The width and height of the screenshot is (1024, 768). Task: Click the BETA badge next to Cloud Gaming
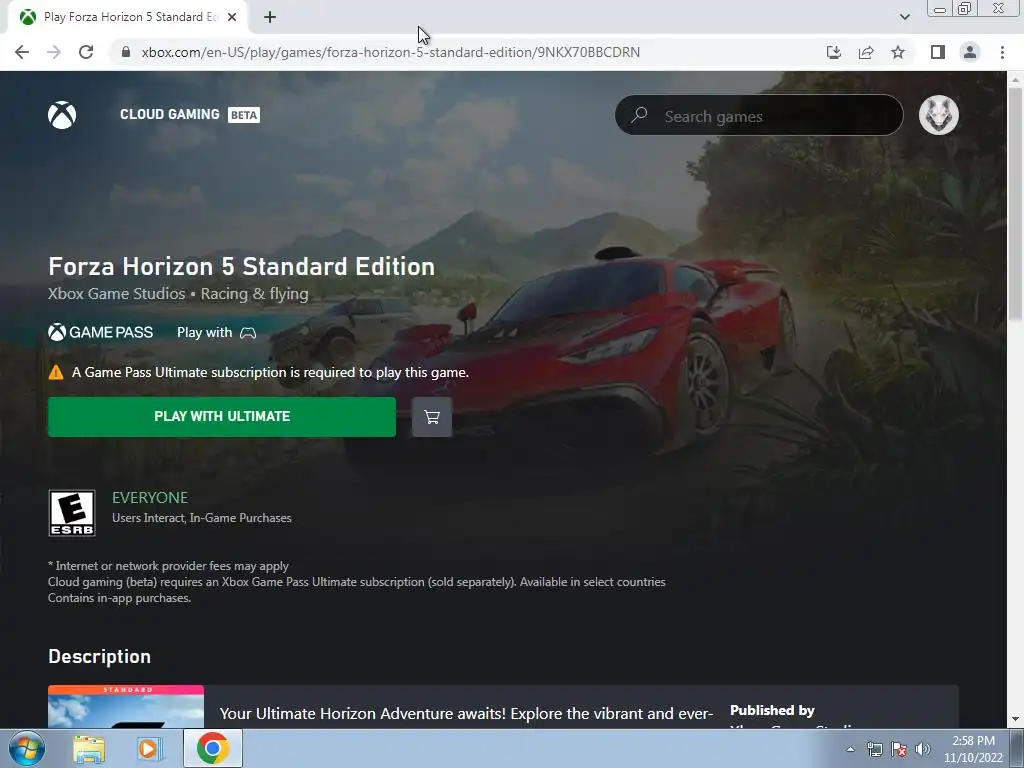click(x=244, y=115)
